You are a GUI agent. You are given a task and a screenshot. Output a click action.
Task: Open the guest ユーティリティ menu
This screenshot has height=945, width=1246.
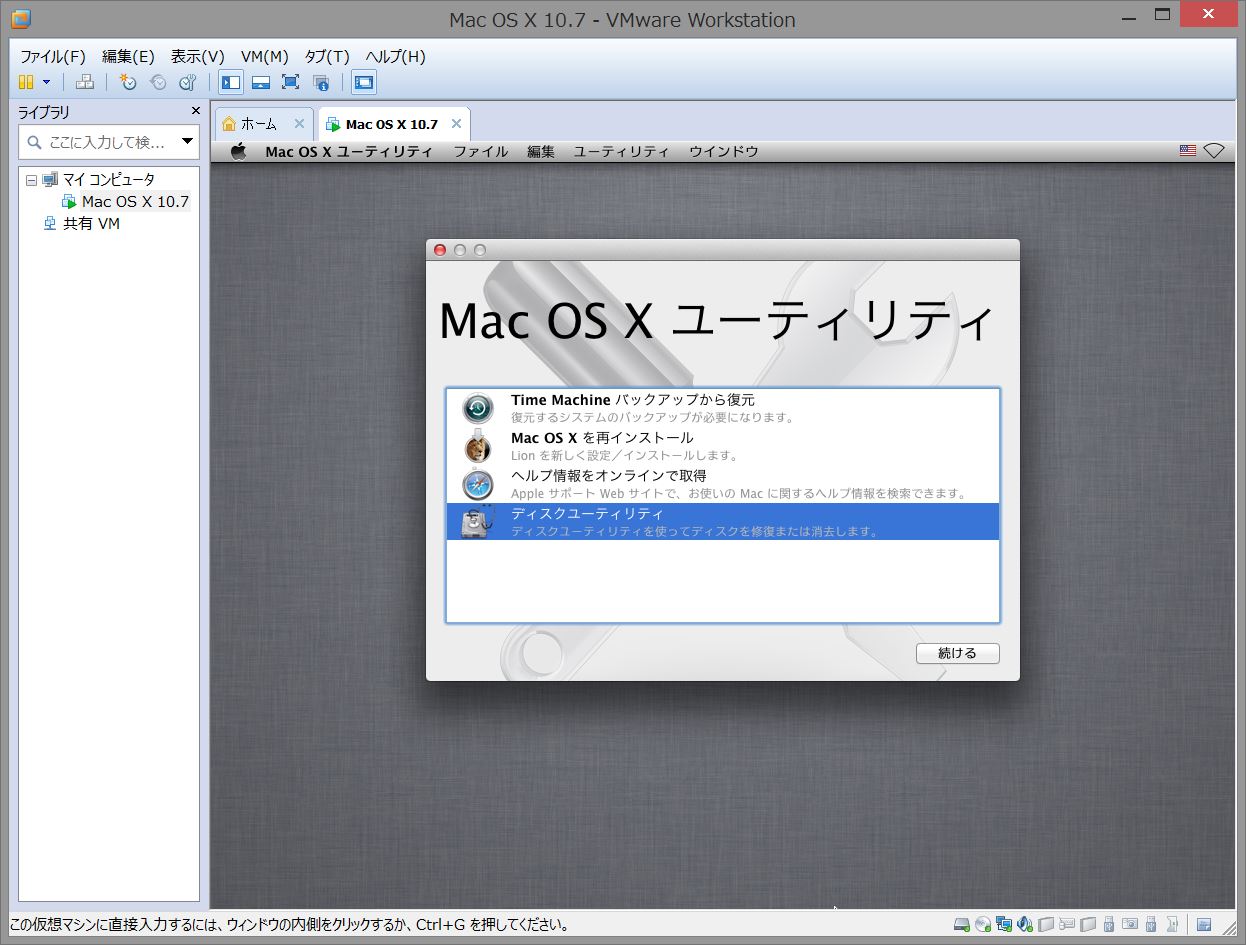(x=621, y=152)
